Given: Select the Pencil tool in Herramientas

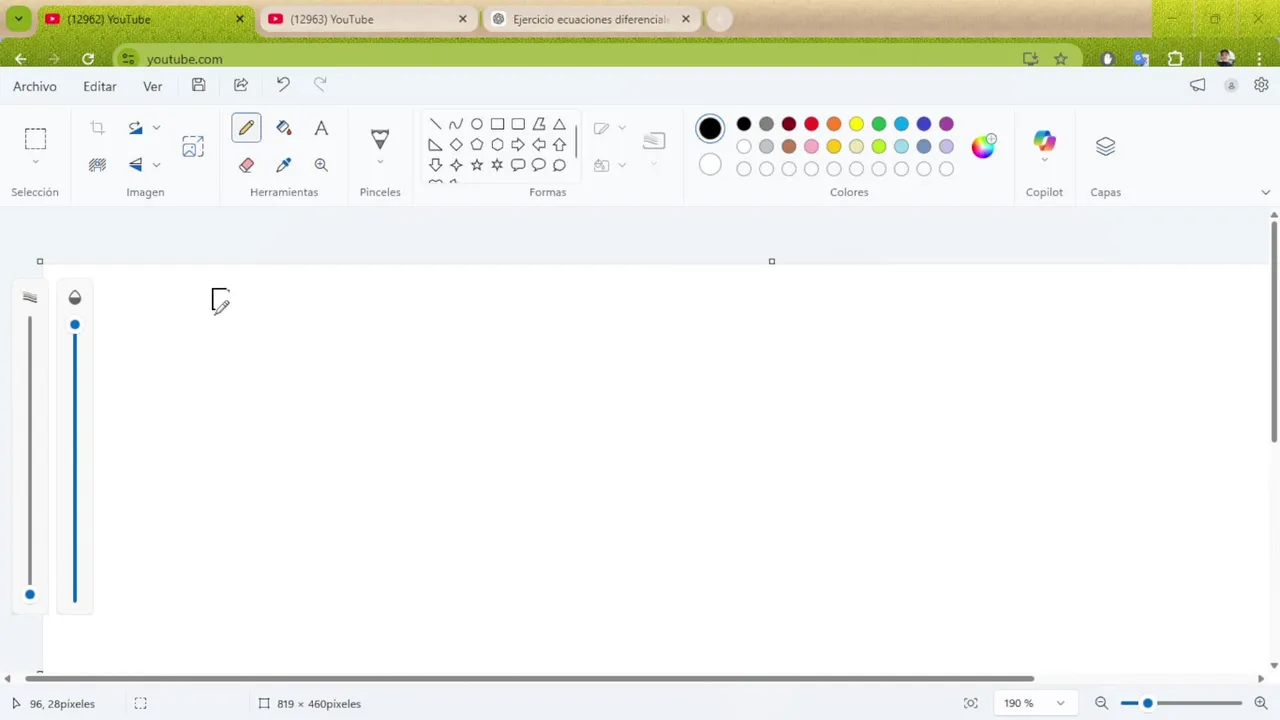Looking at the screenshot, I should tap(246, 128).
